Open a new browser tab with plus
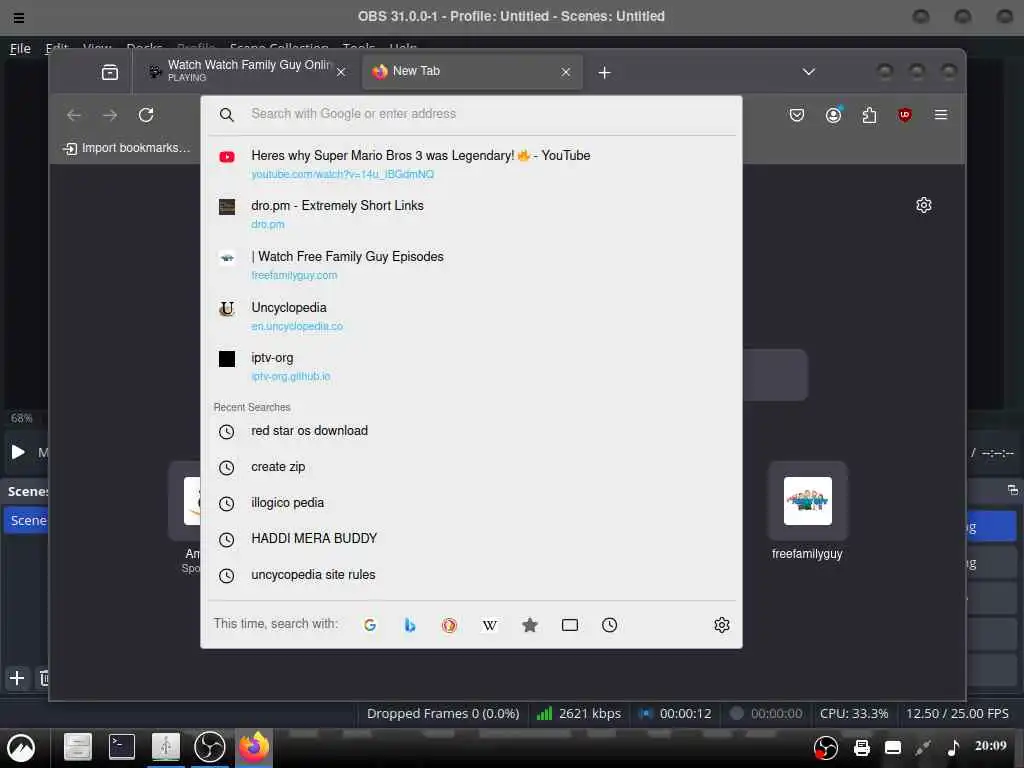Viewport: 1024px width, 768px height. 604,72
